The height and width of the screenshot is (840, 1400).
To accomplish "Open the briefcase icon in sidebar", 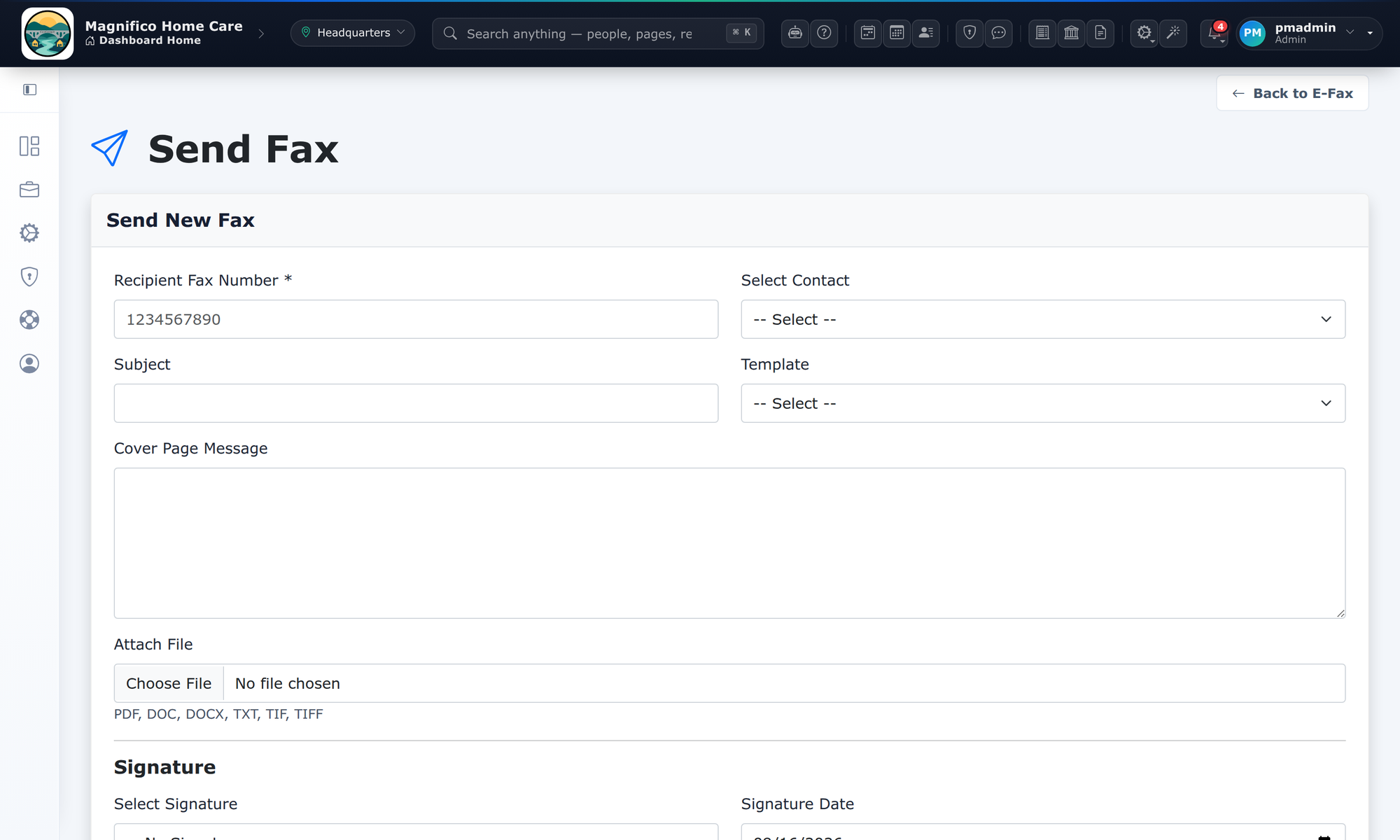I will pyautogui.click(x=29, y=190).
